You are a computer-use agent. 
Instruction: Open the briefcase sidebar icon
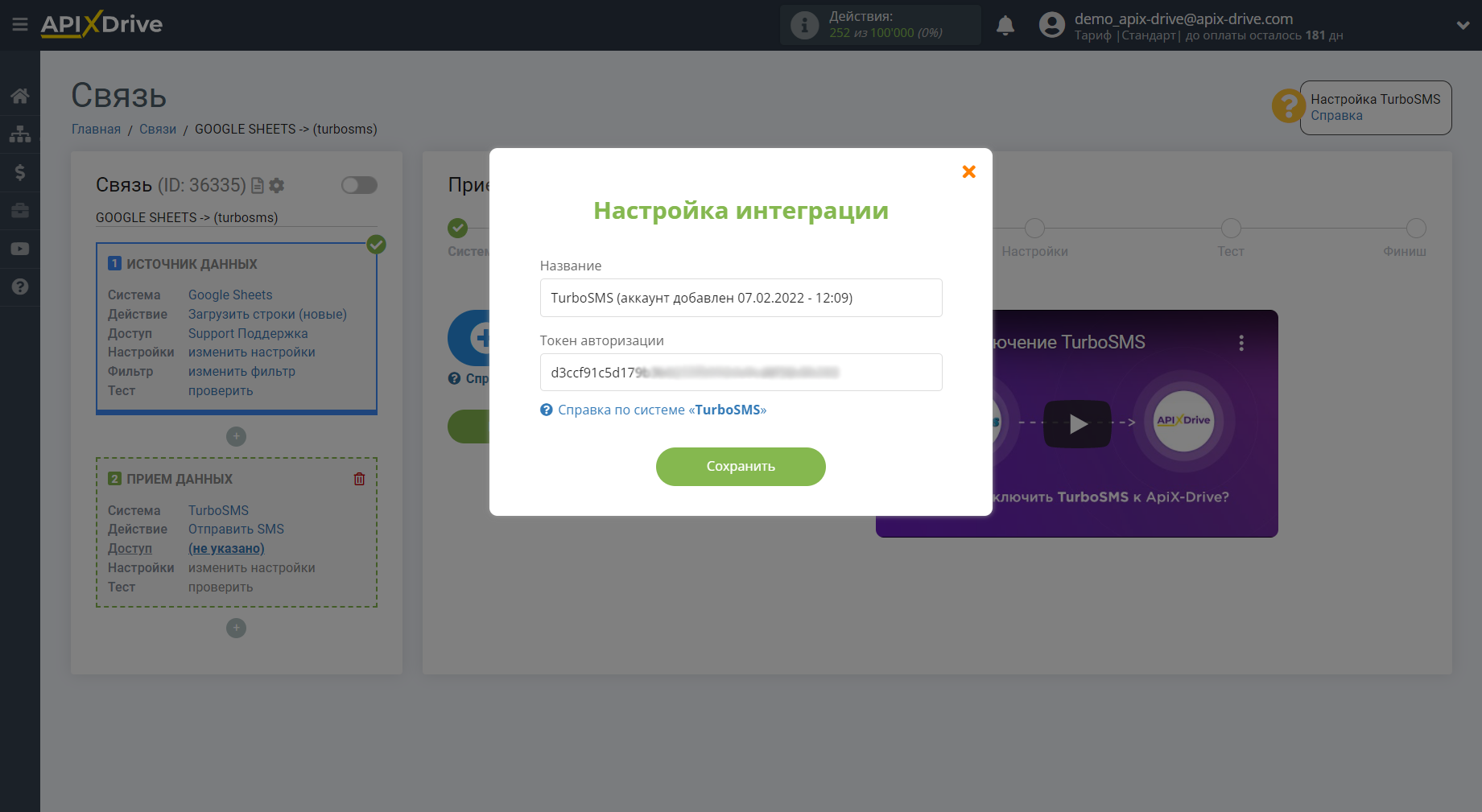point(20,211)
